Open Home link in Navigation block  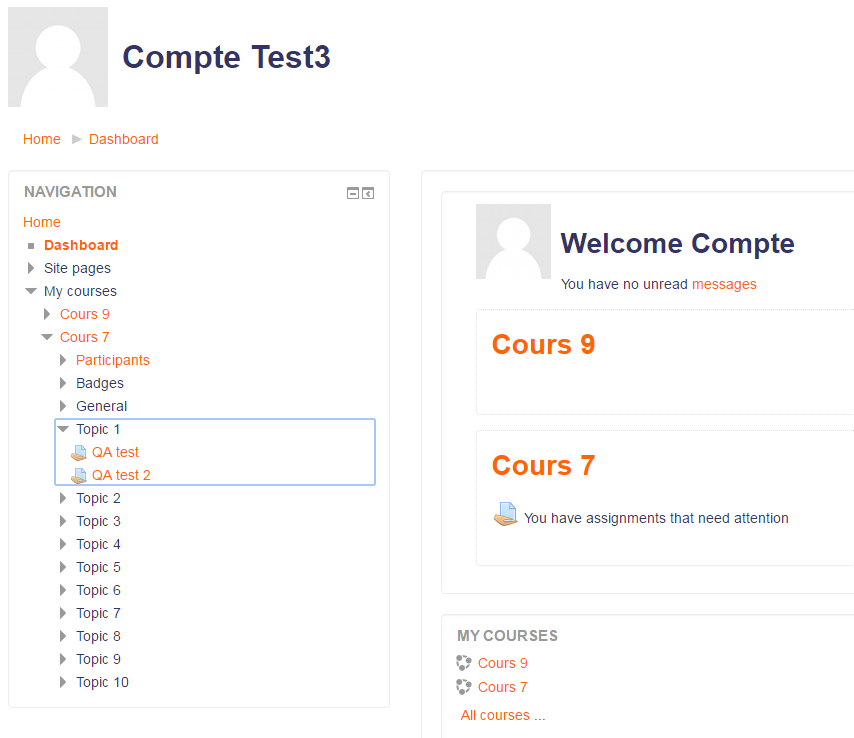tap(41, 222)
